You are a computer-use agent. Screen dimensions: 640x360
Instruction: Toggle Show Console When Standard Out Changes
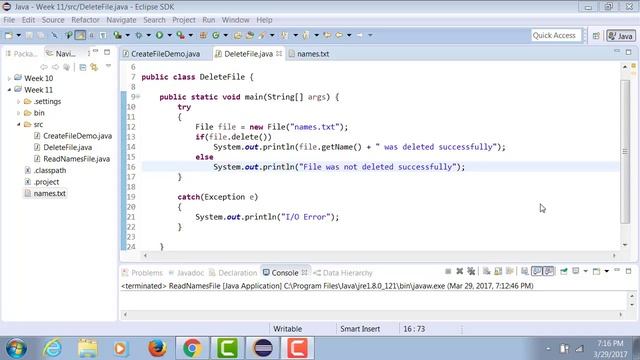536,271
